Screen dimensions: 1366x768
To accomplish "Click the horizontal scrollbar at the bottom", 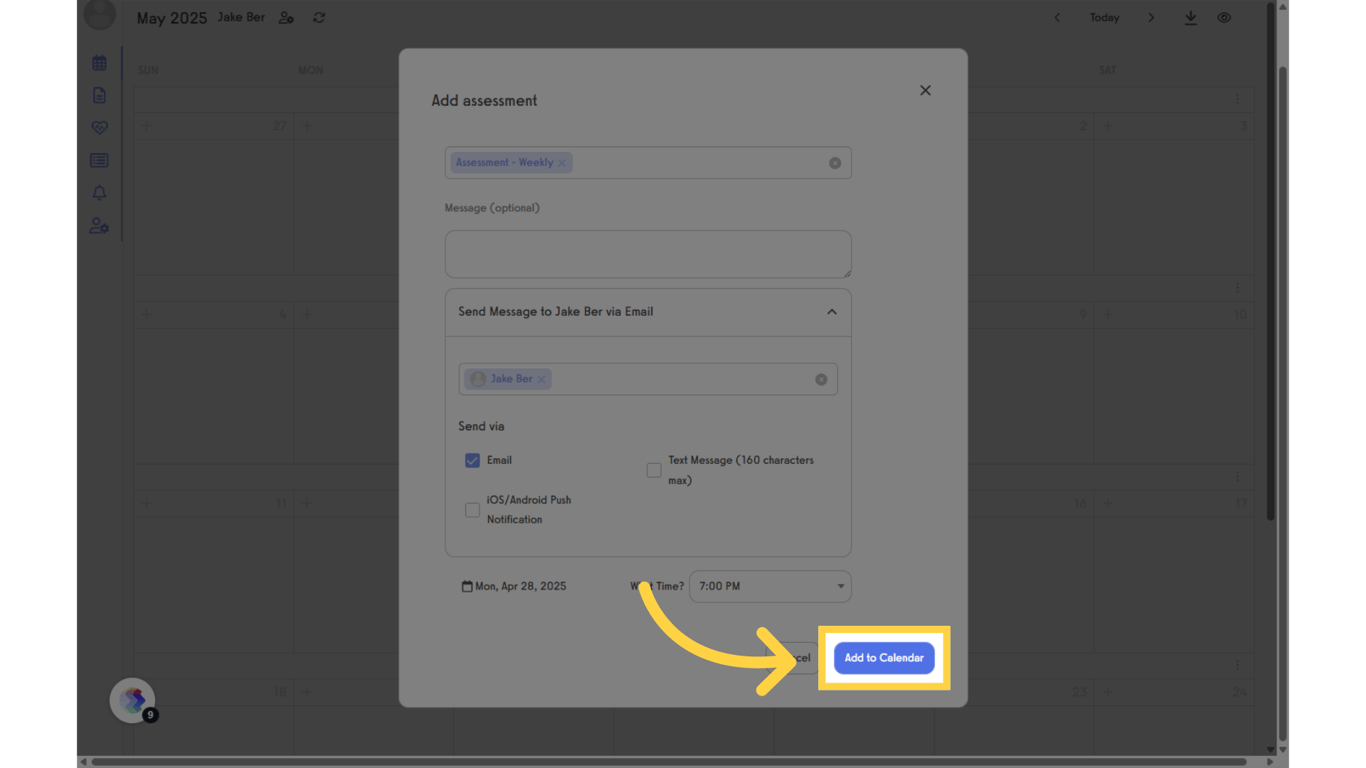I will [x=670, y=762].
